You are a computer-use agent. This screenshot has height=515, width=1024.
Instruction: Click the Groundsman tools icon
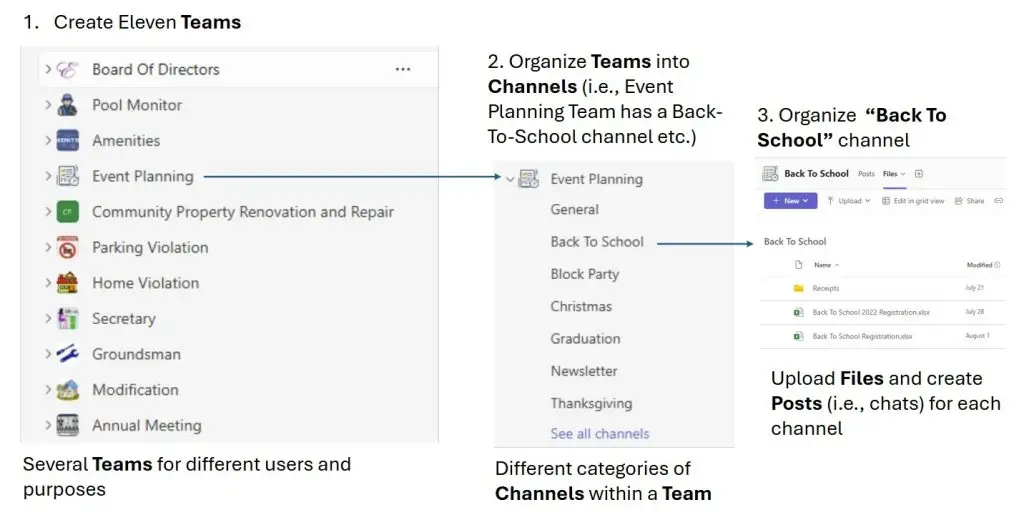coord(67,354)
